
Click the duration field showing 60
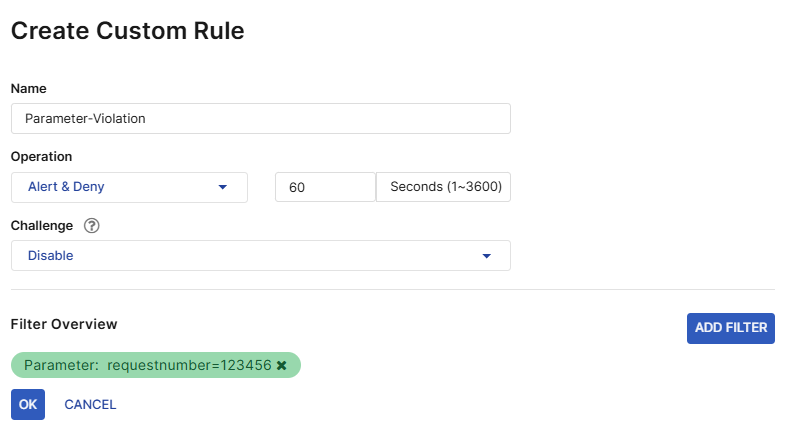point(324,187)
